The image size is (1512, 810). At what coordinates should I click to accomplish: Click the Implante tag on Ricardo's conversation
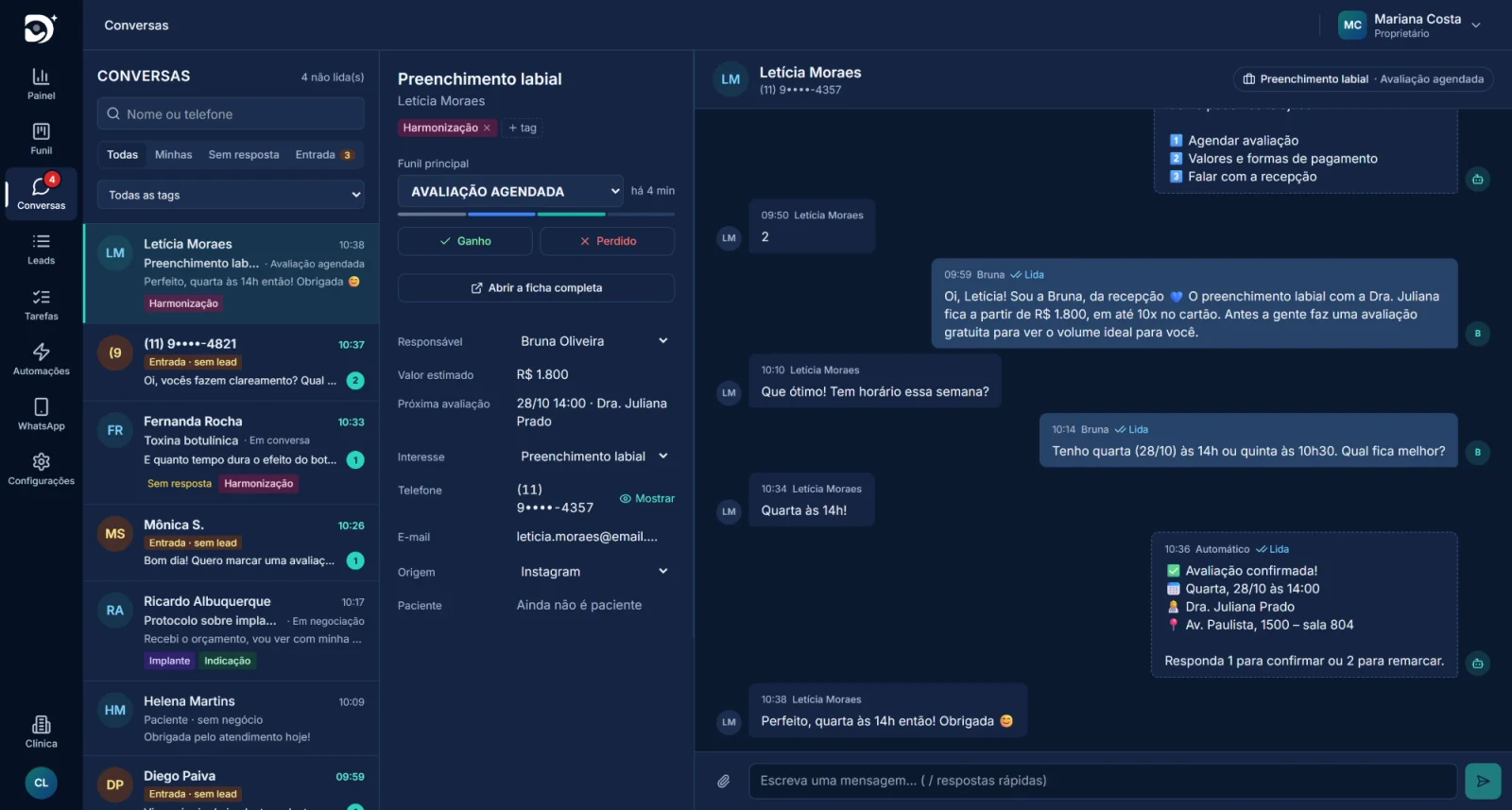pos(169,661)
